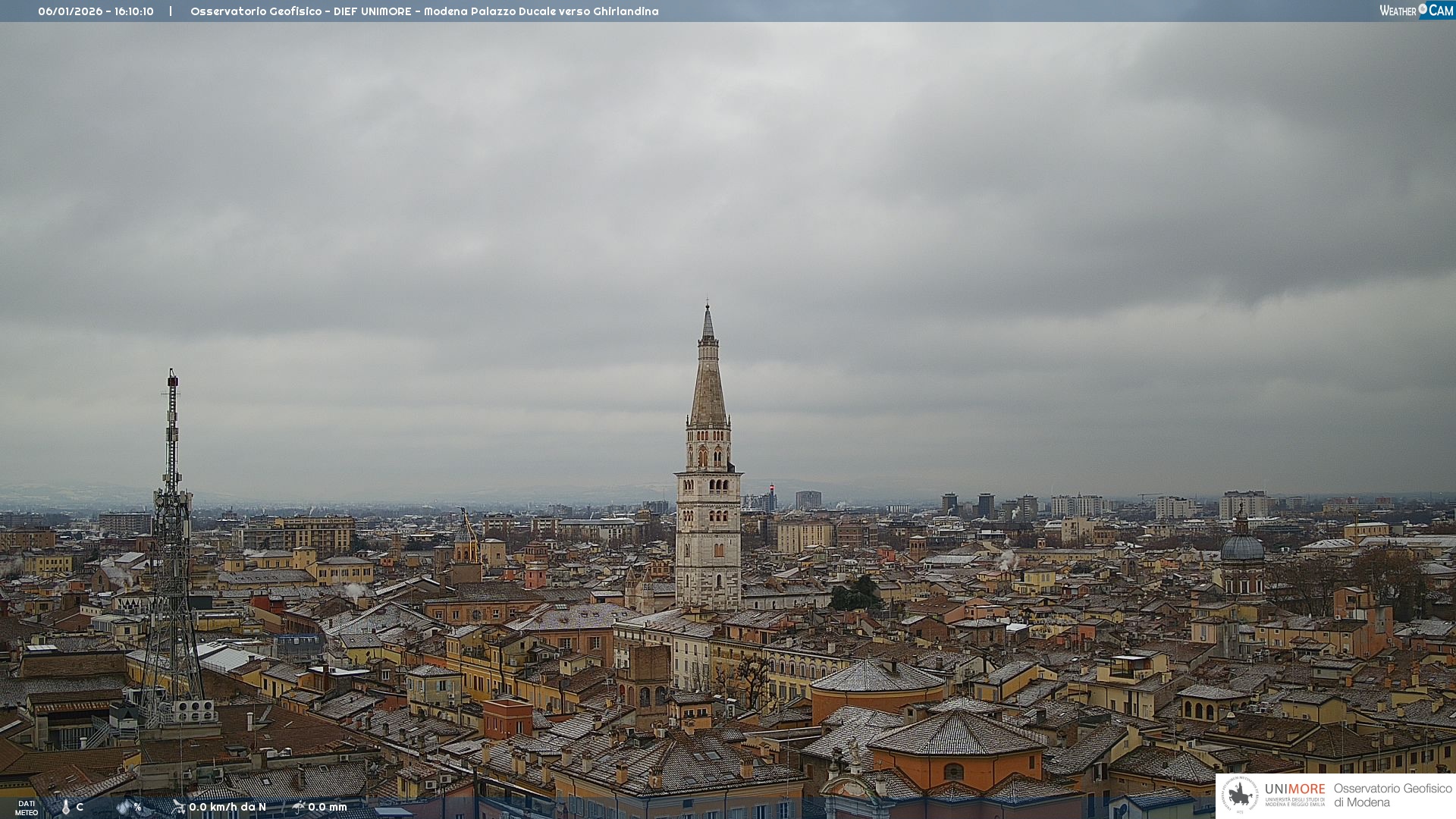Click the humidity water drops icon
The image size is (1456, 819).
(124, 808)
